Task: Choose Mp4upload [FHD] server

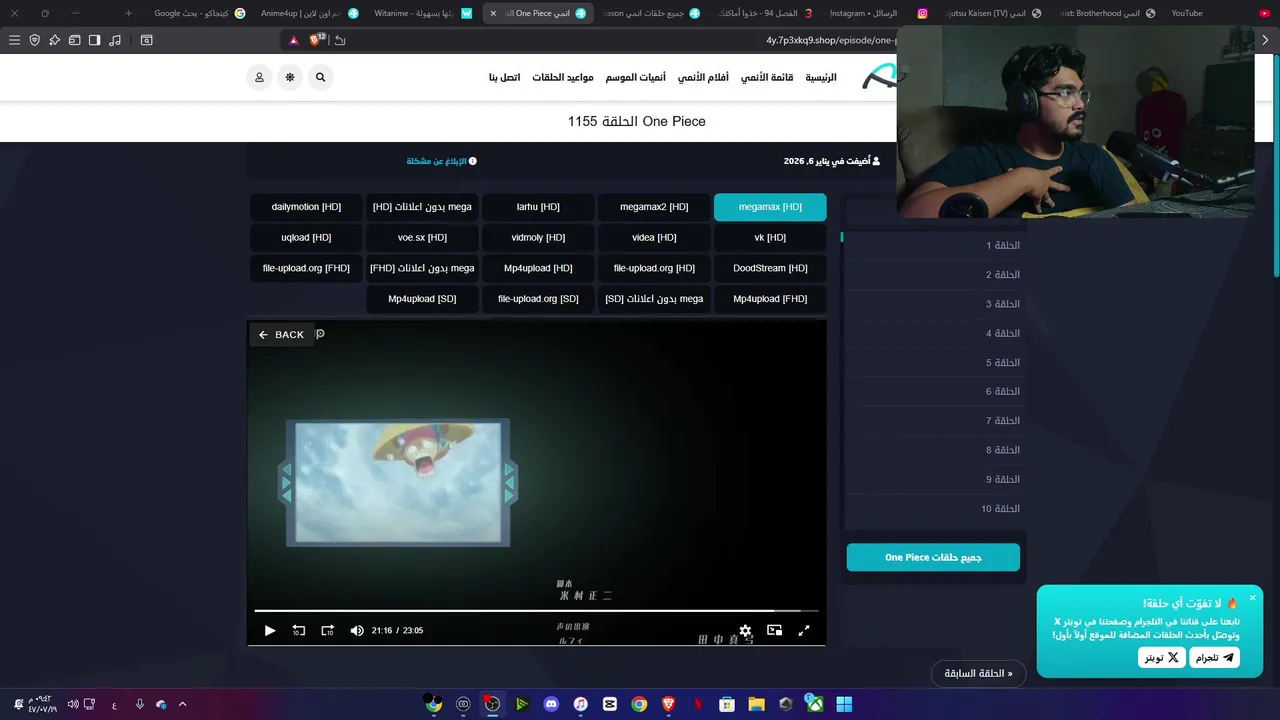Action: 770,299
